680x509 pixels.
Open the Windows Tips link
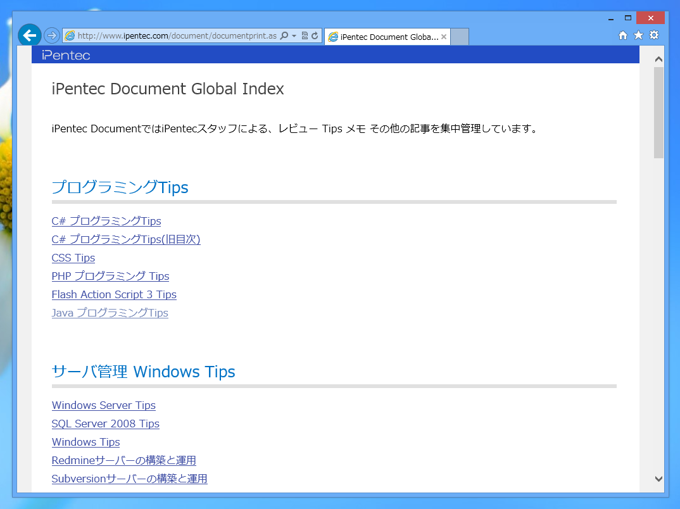86,442
